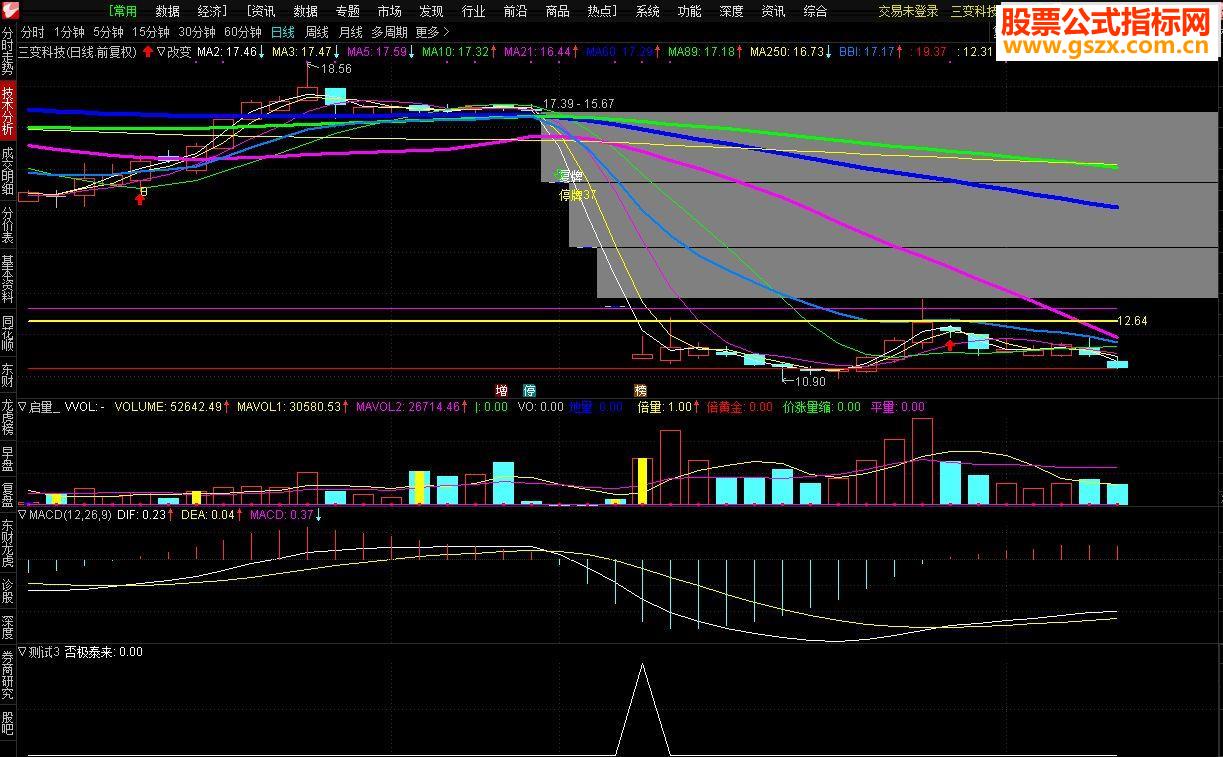Click the red buy arrow beside the B marker
The width and height of the screenshot is (1223, 757).
coord(140,200)
